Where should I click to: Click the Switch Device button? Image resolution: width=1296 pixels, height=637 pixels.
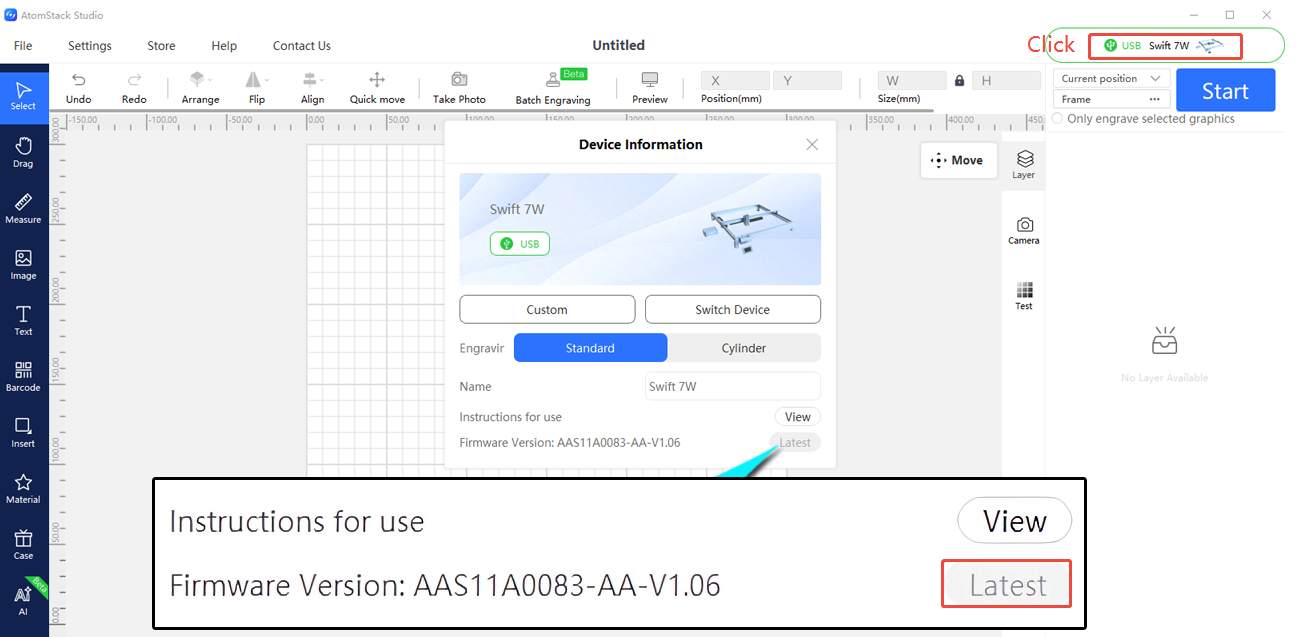click(x=733, y=309)
